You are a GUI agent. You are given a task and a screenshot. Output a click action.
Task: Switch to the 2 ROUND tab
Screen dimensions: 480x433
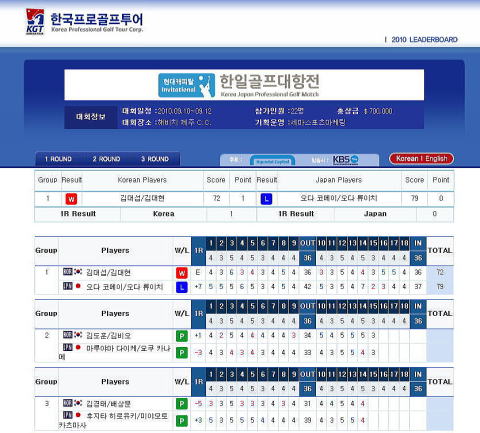pyautogui.click(x=106, y=159)
